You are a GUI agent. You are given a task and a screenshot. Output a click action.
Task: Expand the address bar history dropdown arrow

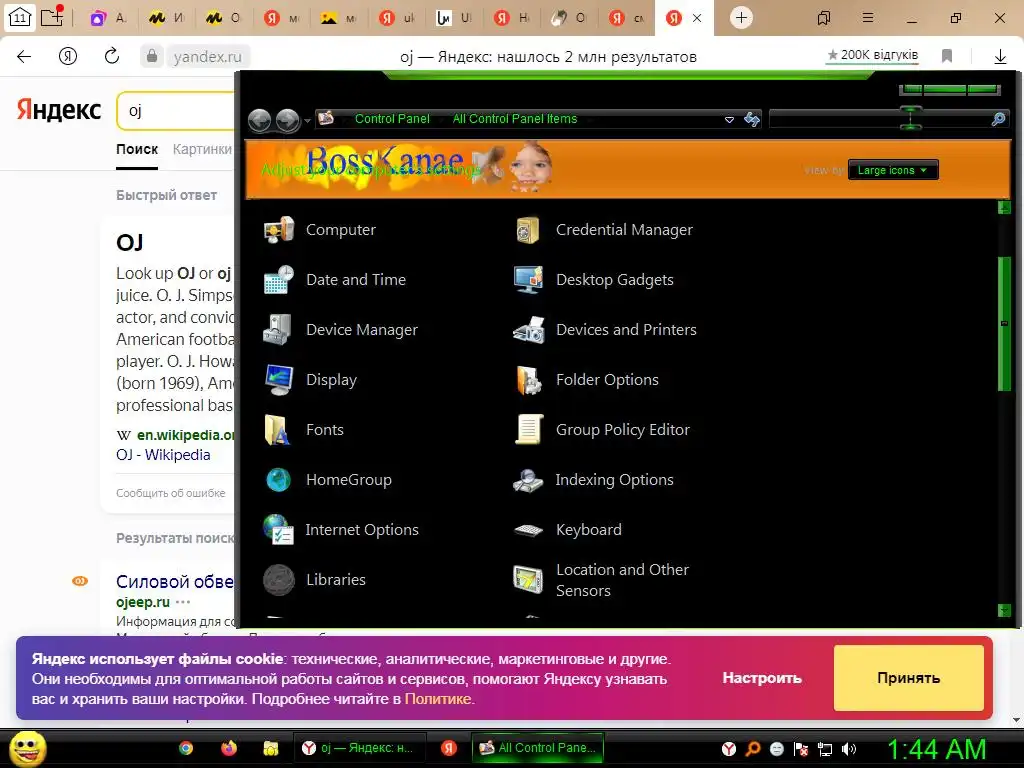point(729,120)
